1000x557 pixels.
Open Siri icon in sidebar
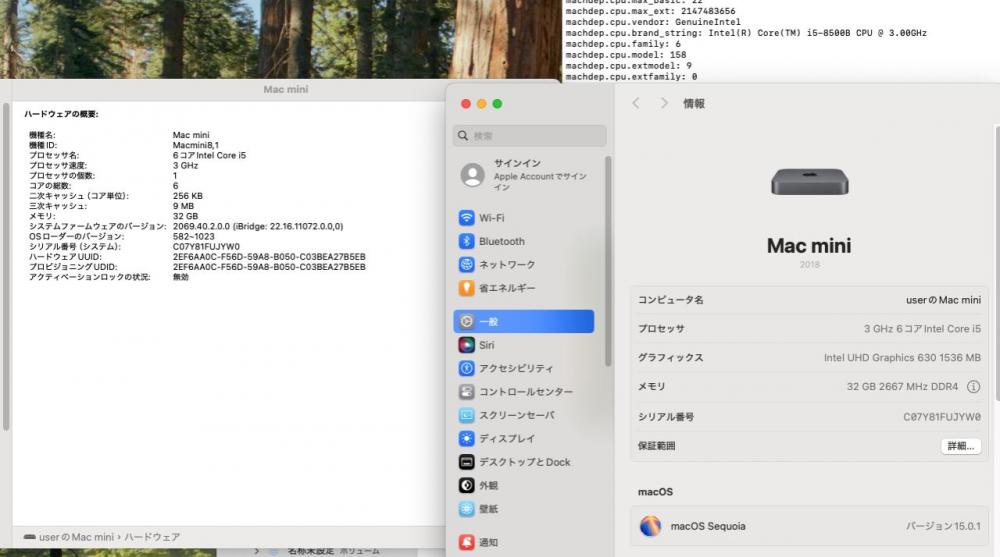point(466,345)
